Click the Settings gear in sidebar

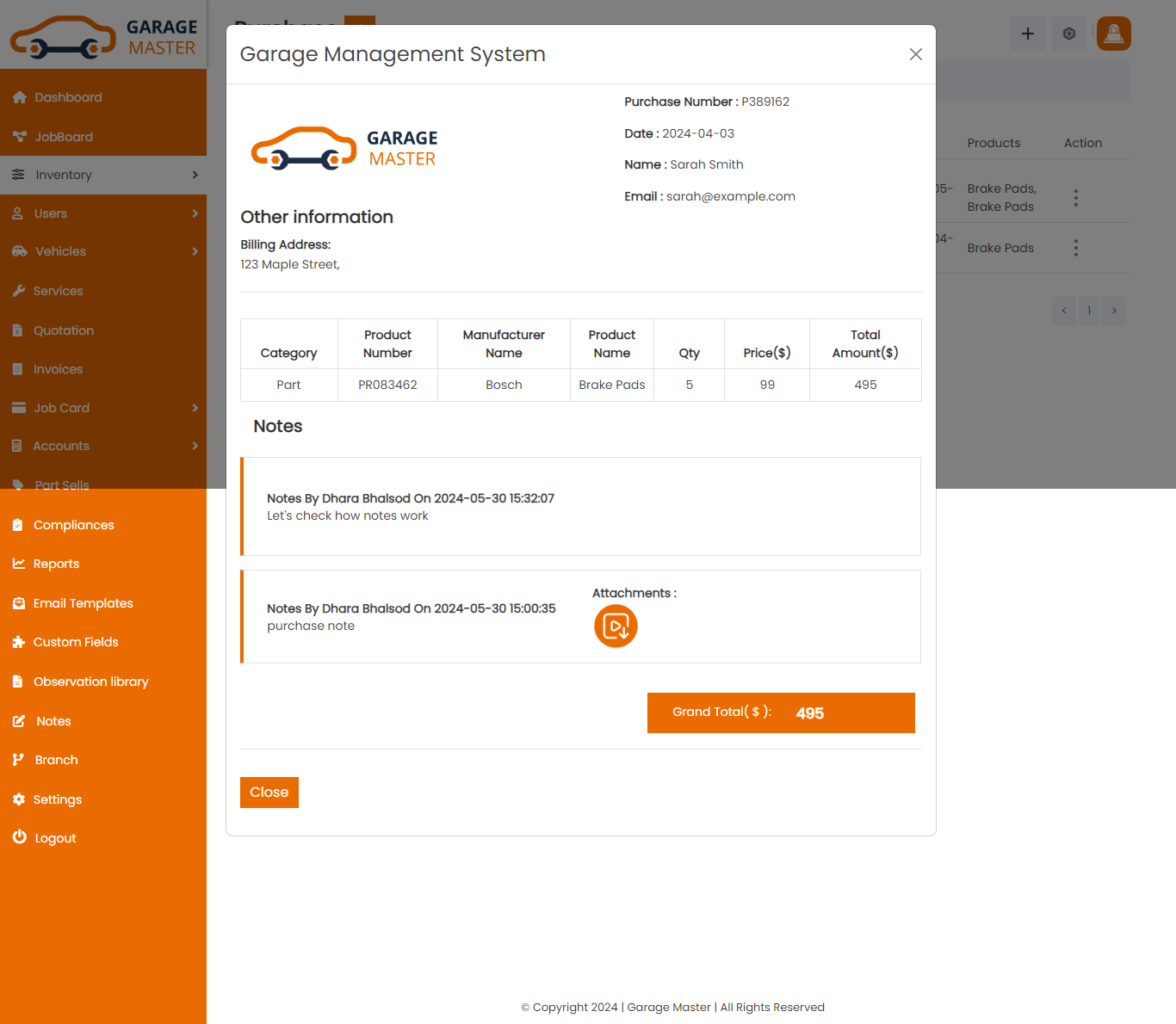pos(19,799)
